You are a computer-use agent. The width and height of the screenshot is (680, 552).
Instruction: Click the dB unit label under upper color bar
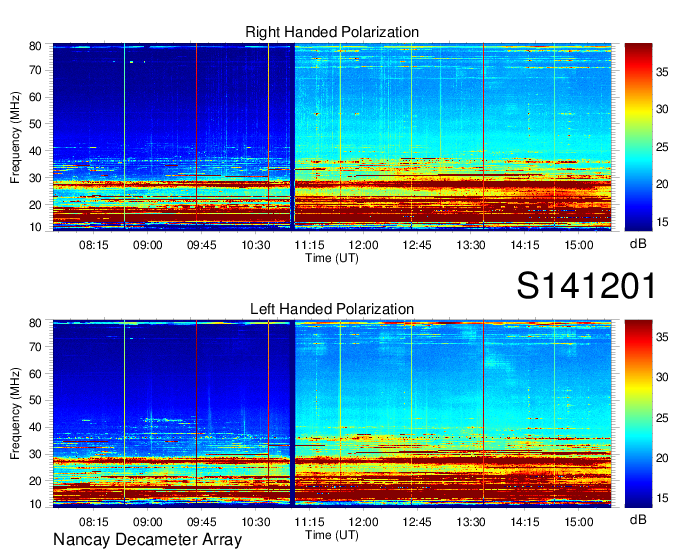click(638, 244)
